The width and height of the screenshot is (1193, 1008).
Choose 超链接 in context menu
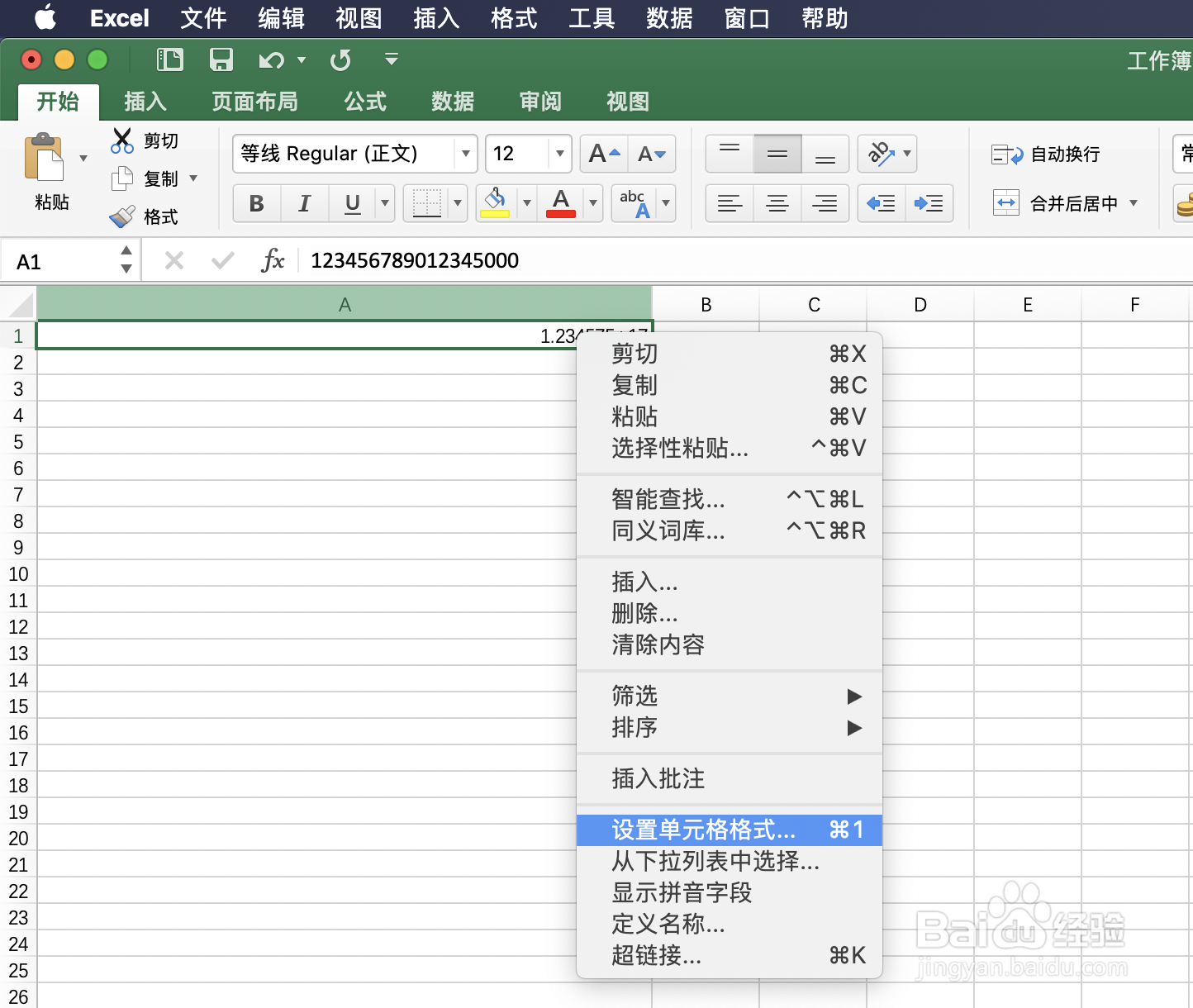730,955
